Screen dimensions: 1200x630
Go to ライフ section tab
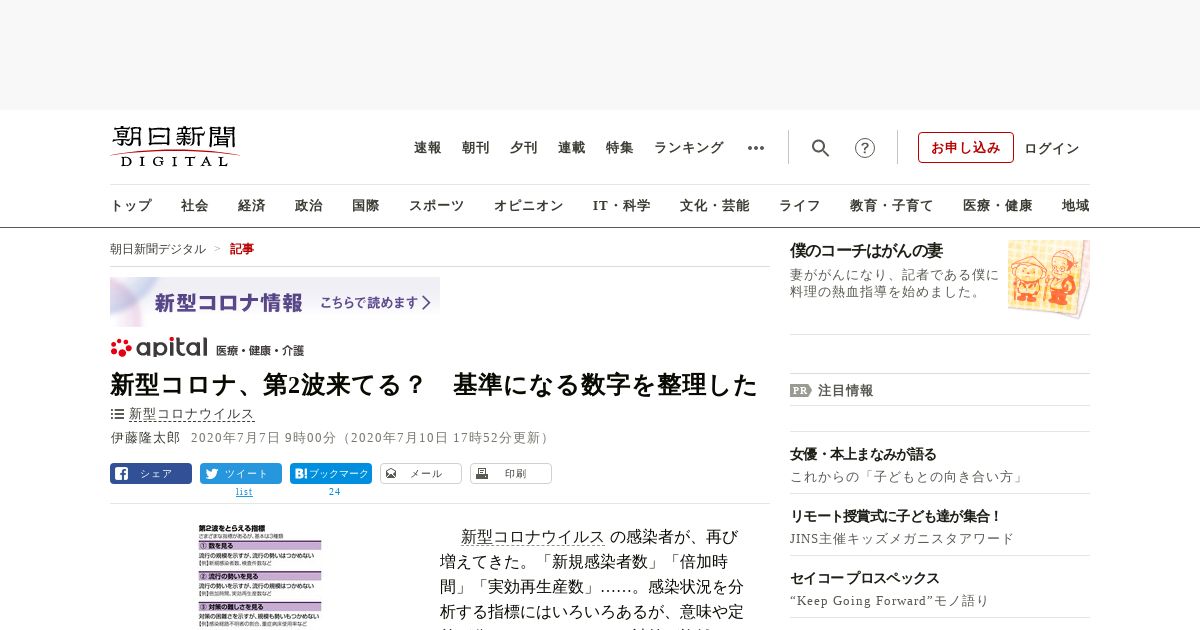pos(800,206)
